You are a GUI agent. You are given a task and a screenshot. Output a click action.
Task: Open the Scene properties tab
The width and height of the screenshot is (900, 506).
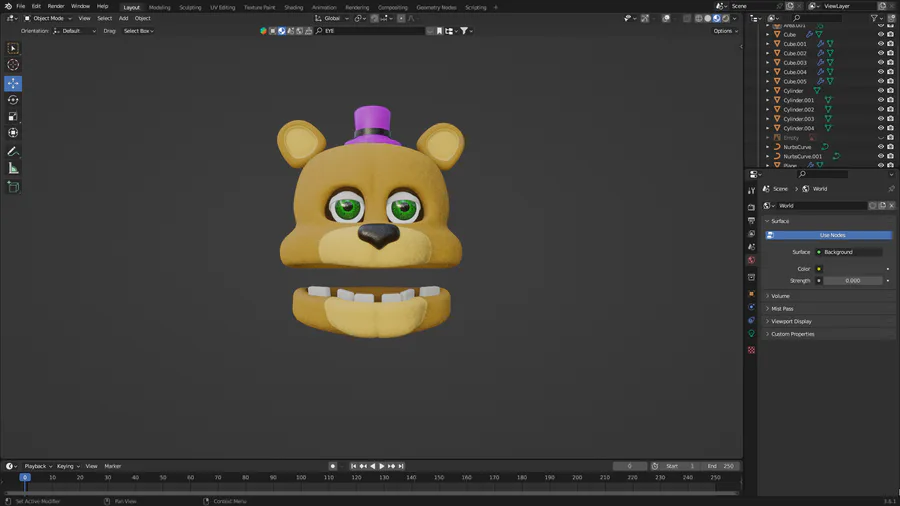click(751, 247)
